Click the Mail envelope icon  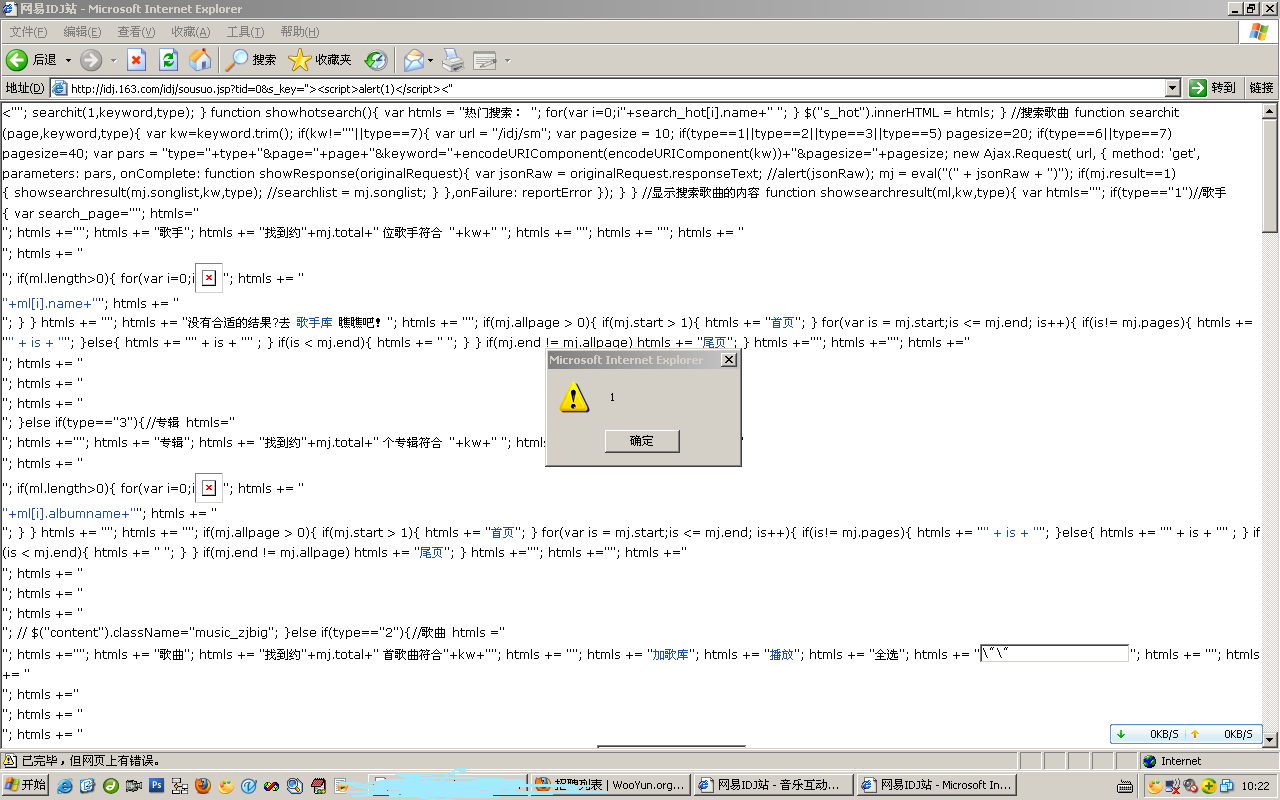pyautogui.click(x=413, y=60)
